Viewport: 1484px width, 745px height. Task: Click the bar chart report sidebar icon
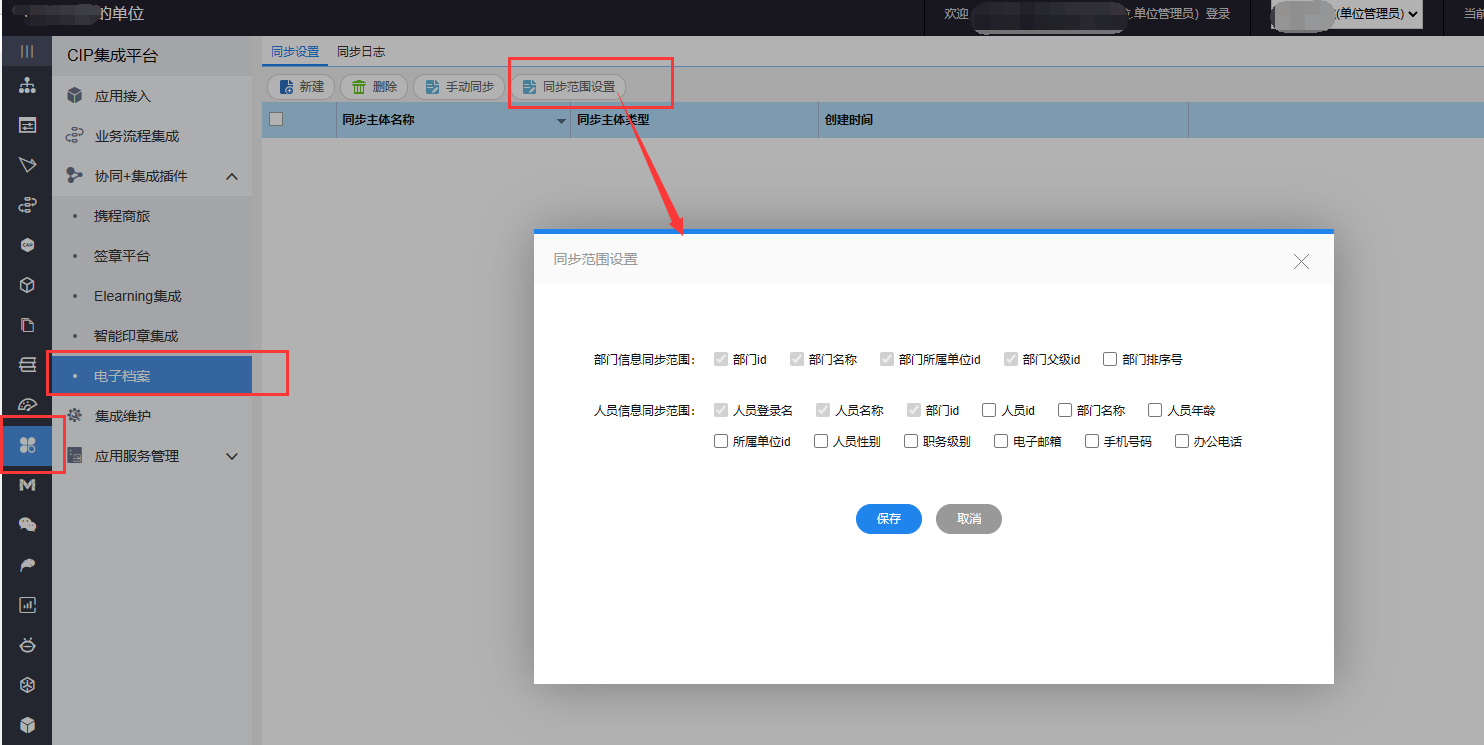point(27,605)
